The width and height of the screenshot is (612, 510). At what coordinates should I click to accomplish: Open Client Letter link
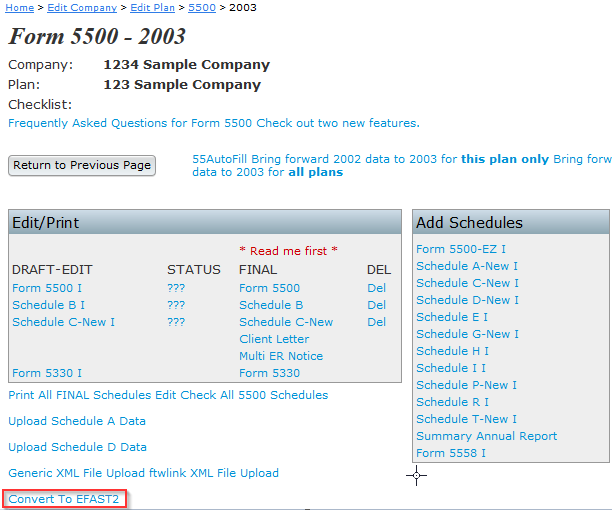(274, 339)
